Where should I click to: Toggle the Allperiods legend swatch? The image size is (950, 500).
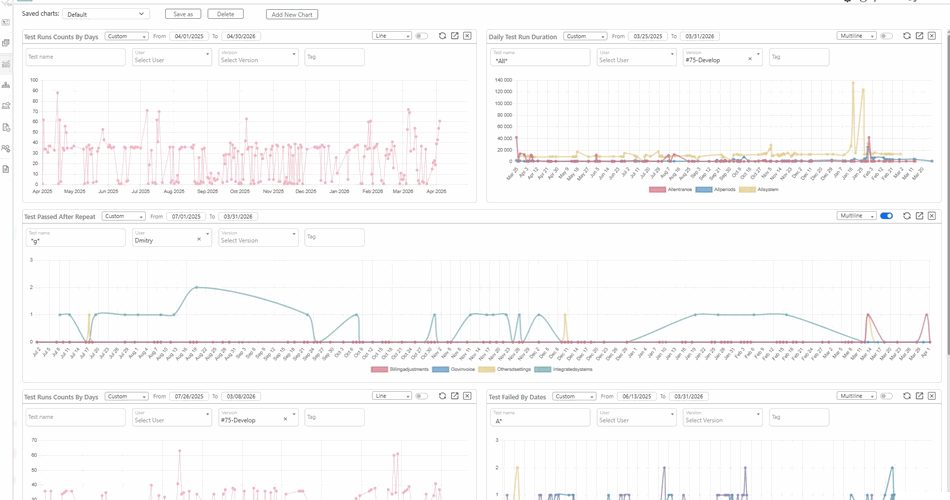coord(704,190)
